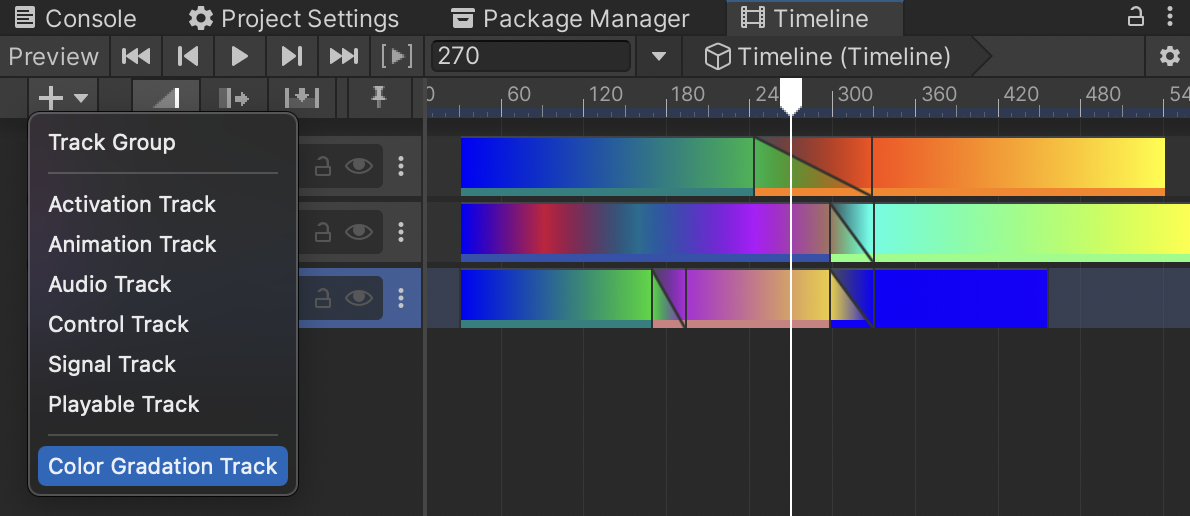Click the 120 mark on the time ruler
The image size is (1190, 516).
point(606,95)
